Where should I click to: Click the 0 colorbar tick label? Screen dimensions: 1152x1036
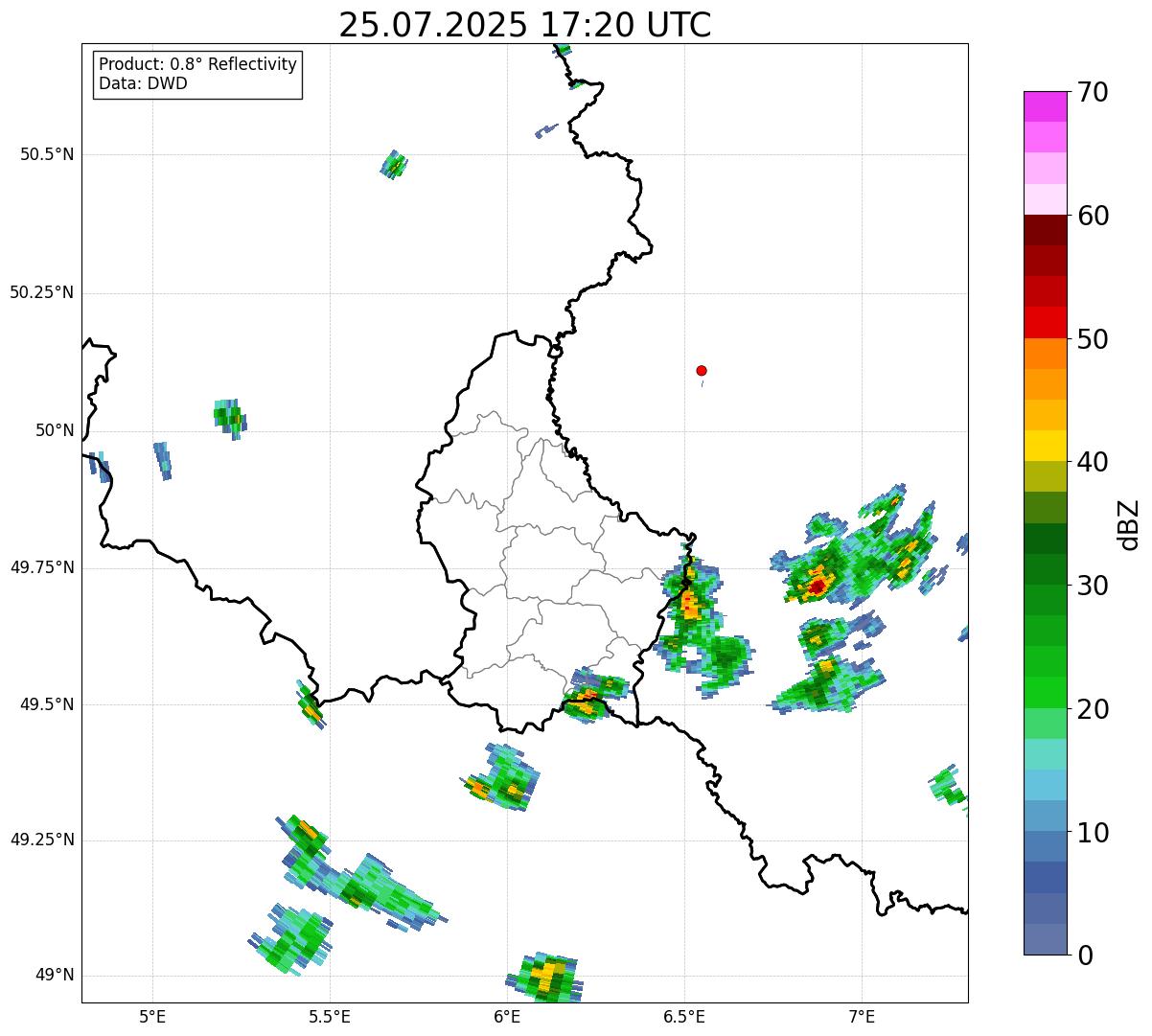click(x=1085, y=955)
